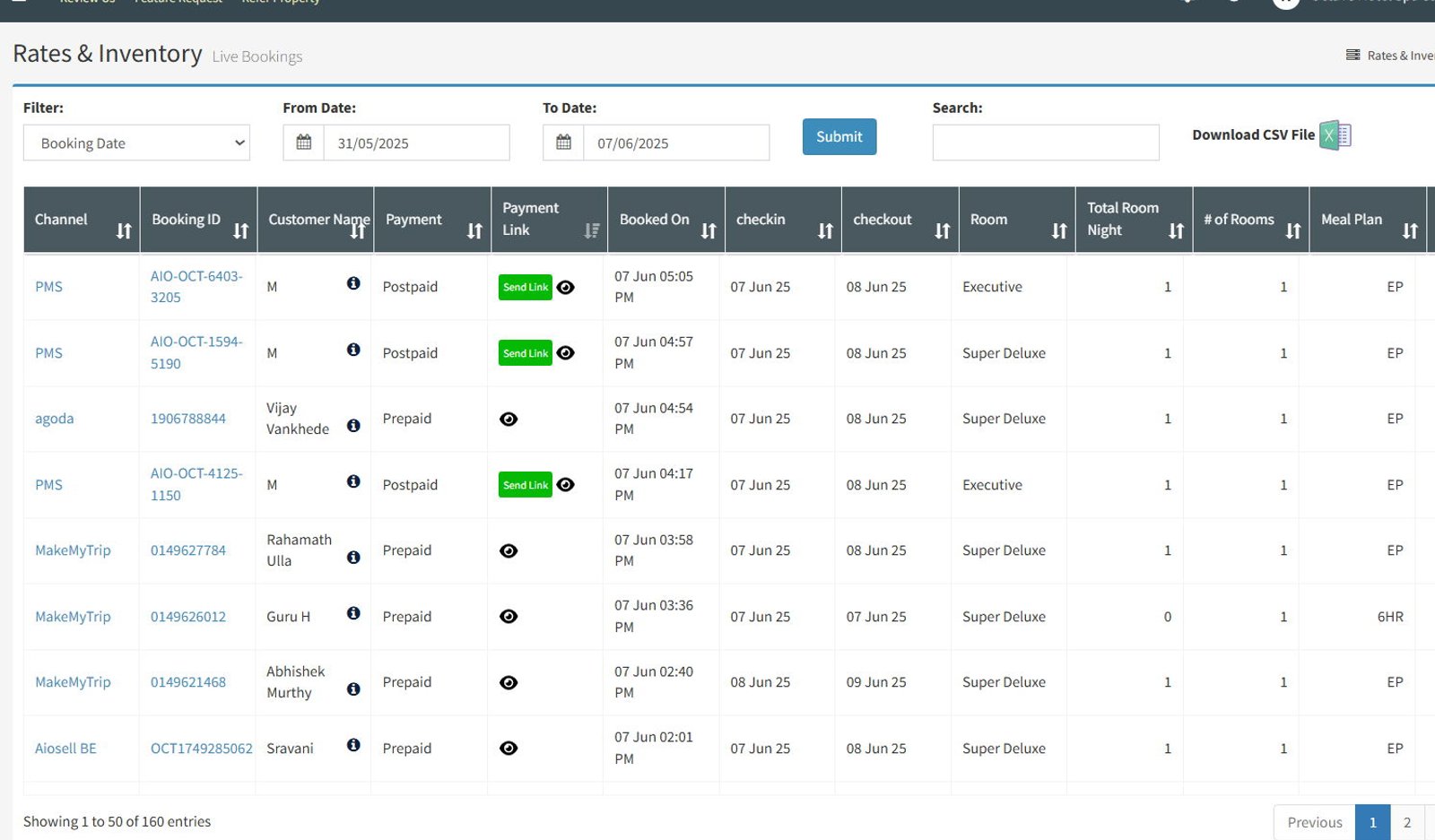Click the Excel icon to download CSV

pyautogui.click(x=1335, y=135)
